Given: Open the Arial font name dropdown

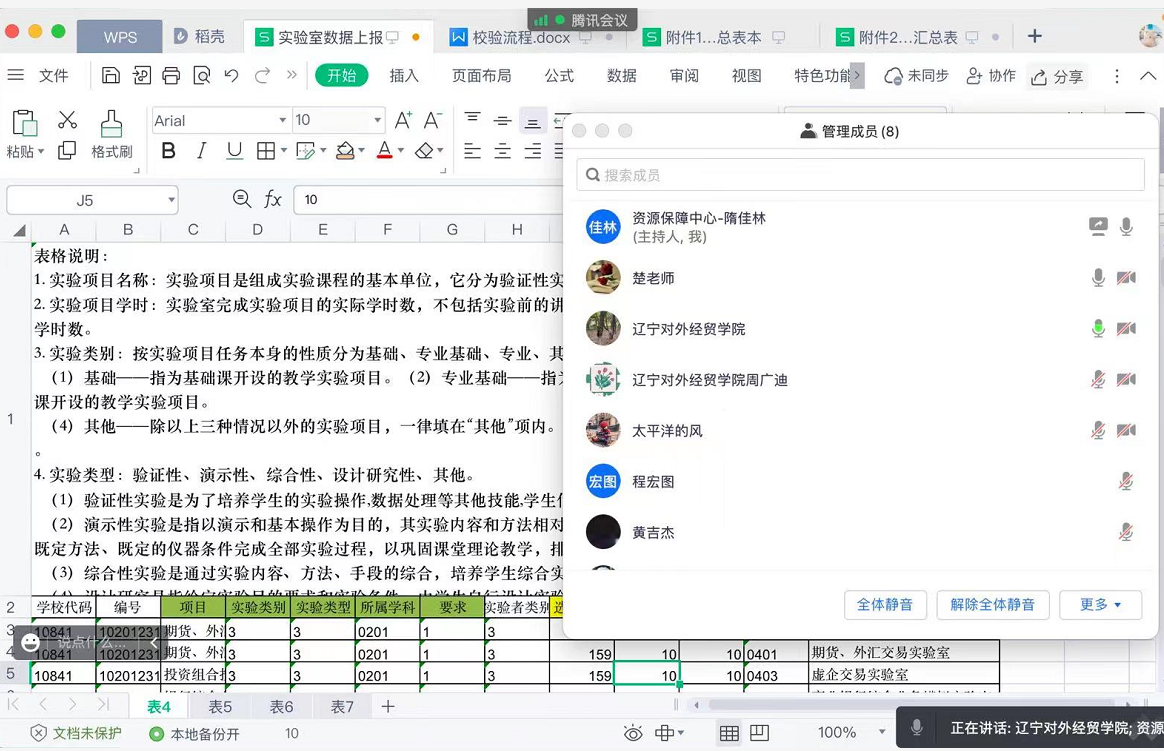Looking at the screenshot, I should pyautogui.click(x=283, y=120).
